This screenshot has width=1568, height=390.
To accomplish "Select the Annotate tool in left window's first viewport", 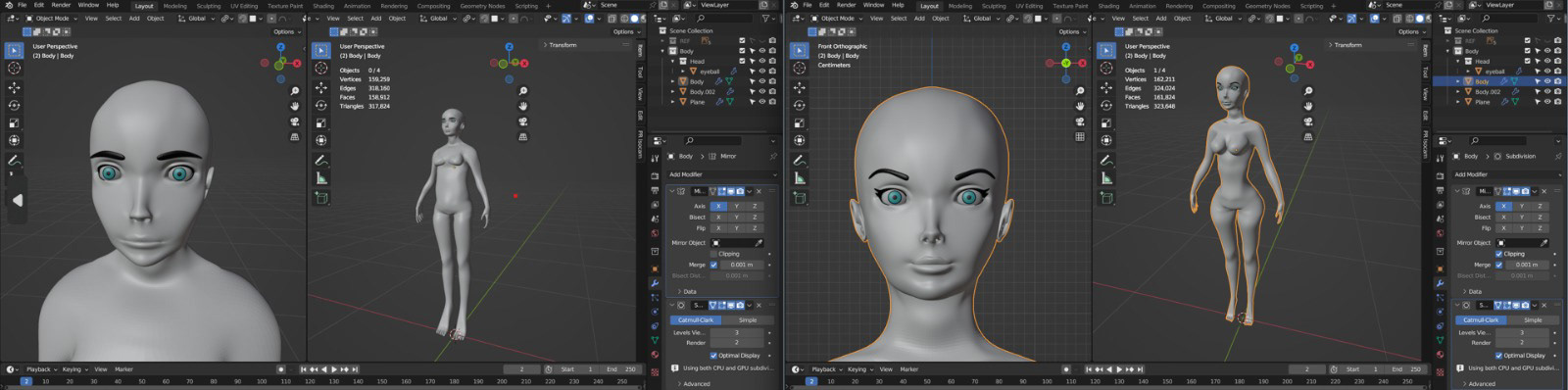I will (x=14, y=160).
